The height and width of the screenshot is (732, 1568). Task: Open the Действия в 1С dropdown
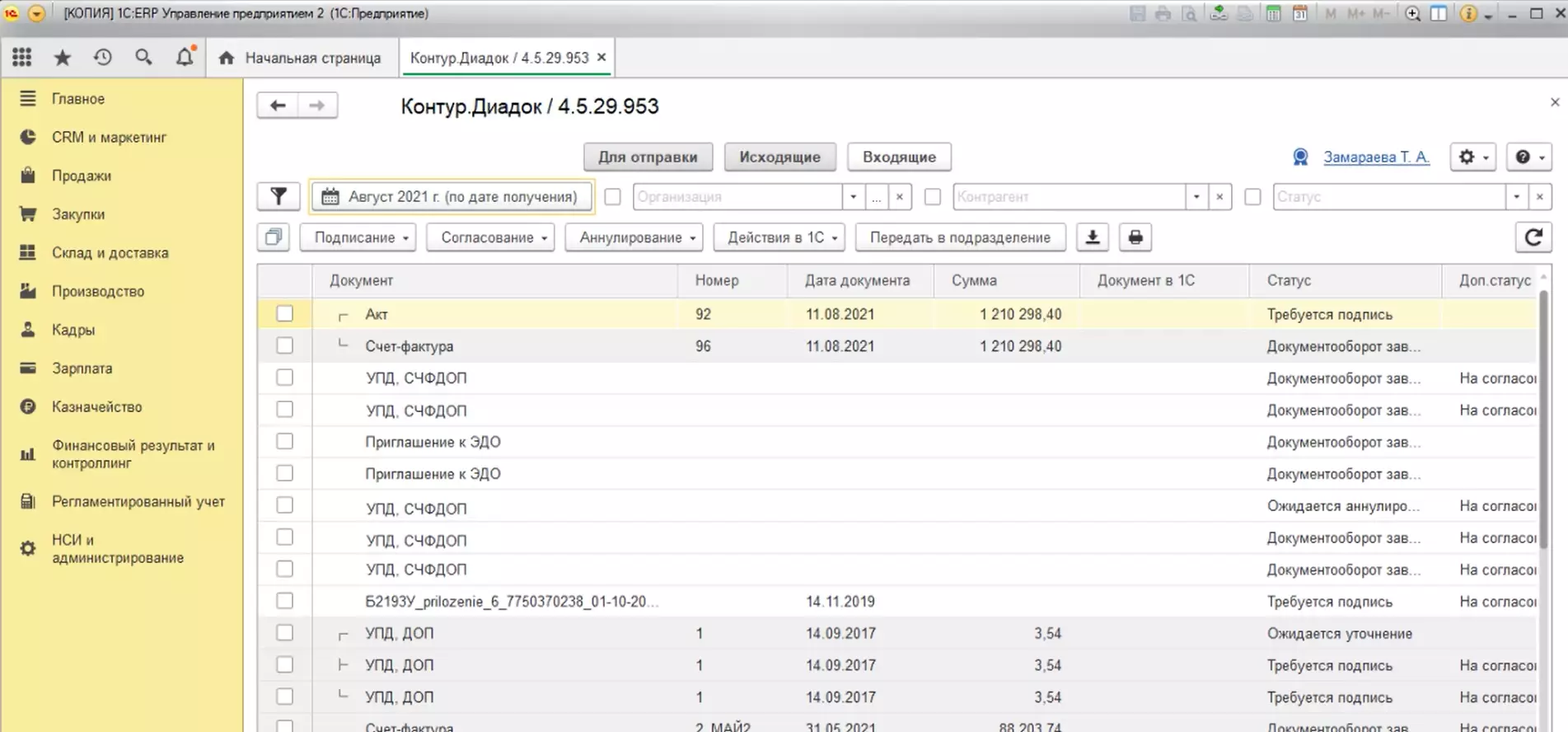point(779,237)
